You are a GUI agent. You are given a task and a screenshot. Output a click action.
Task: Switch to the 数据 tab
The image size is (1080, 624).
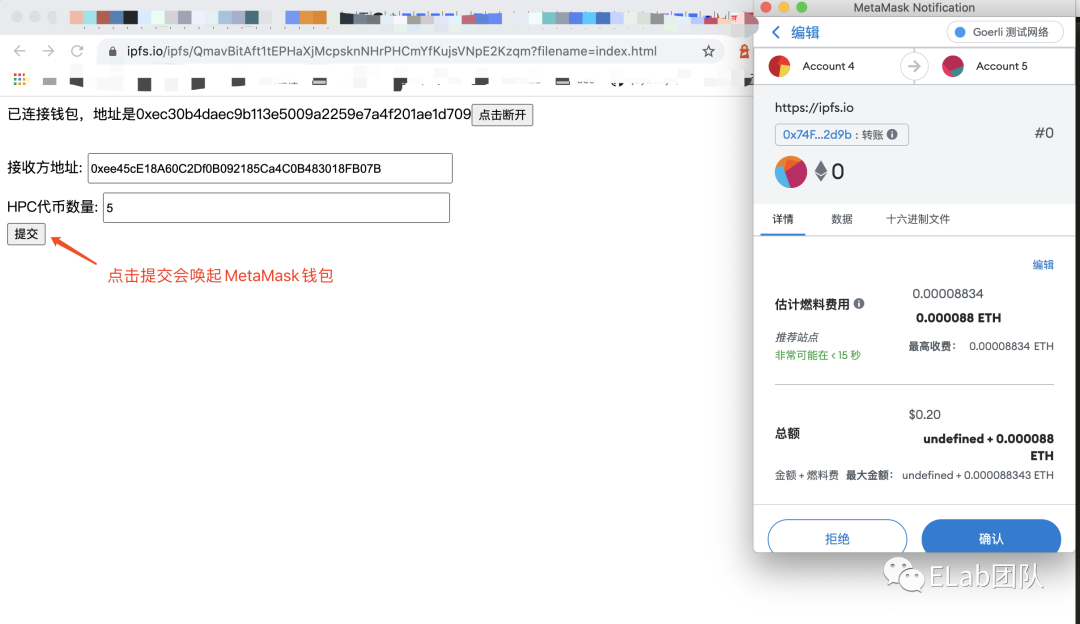click(842, 219)
